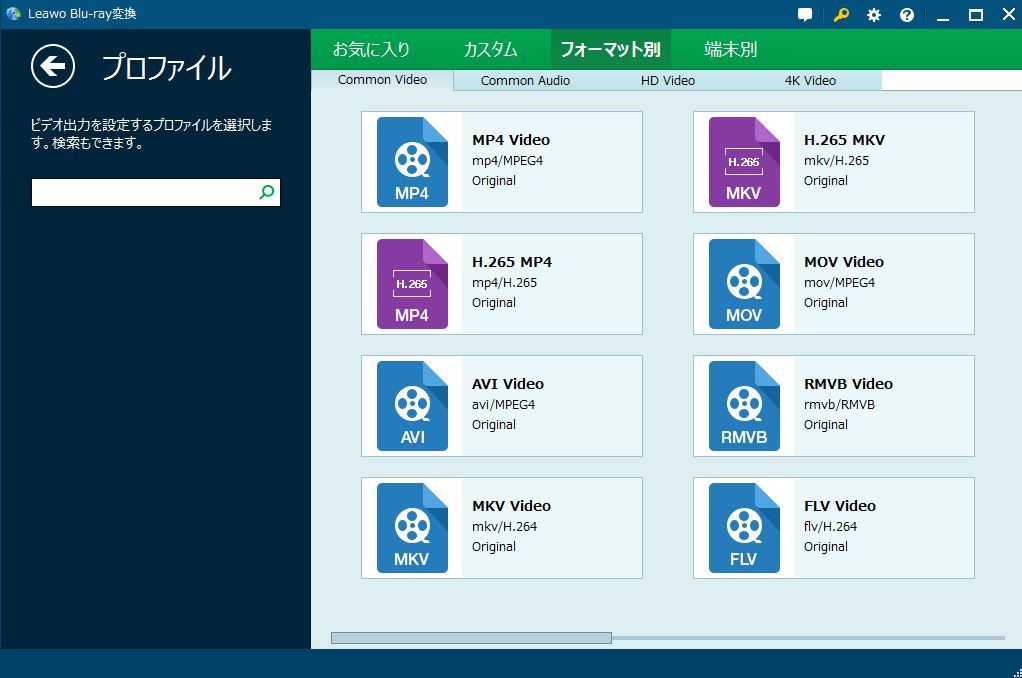Image resolution: width=1022 pixels, height=678 pixels.
Task: Open the 端末別 tab
Action: click(730, 49)
